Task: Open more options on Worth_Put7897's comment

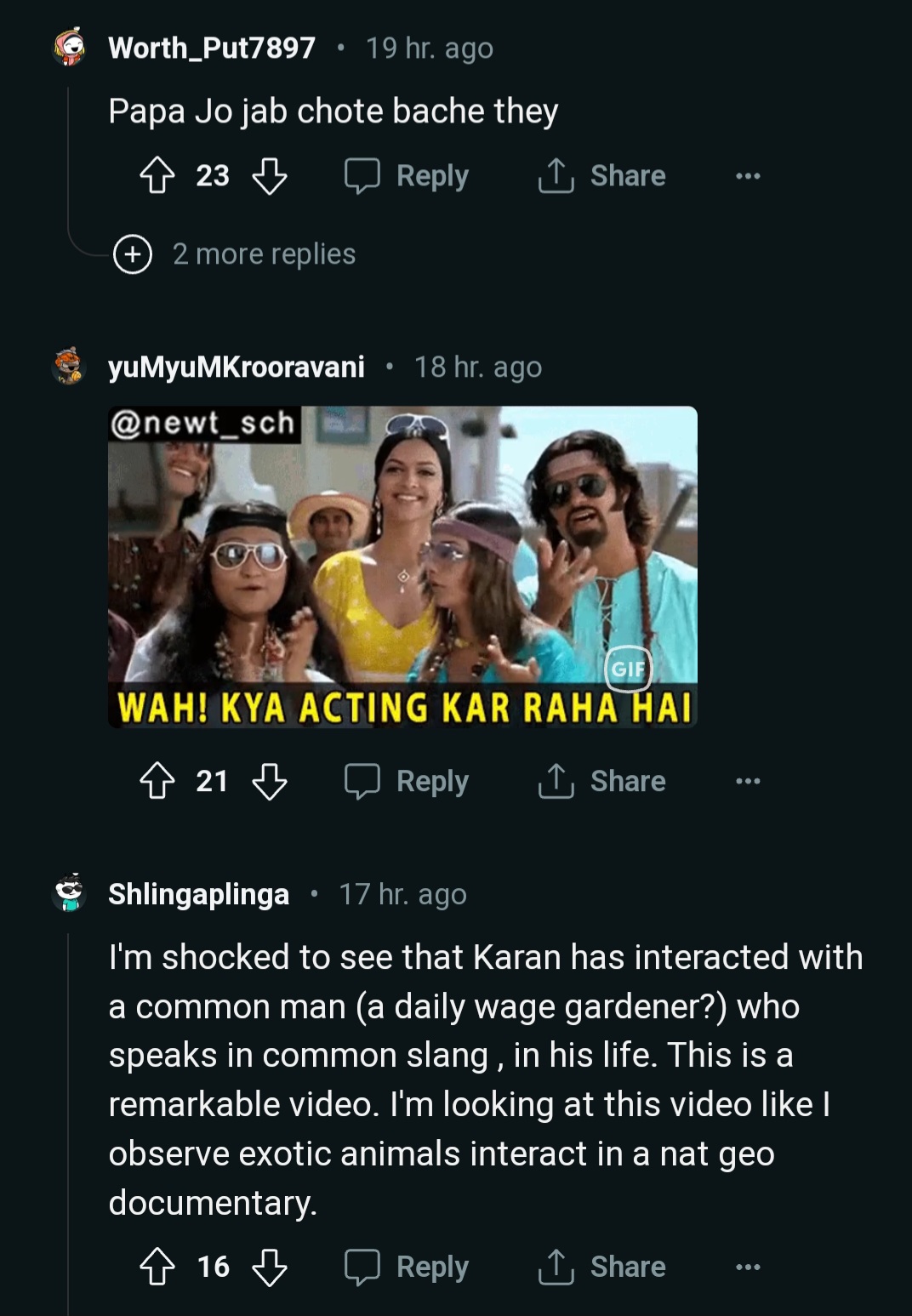Action: pyautogui.click(x=748, y=176)
